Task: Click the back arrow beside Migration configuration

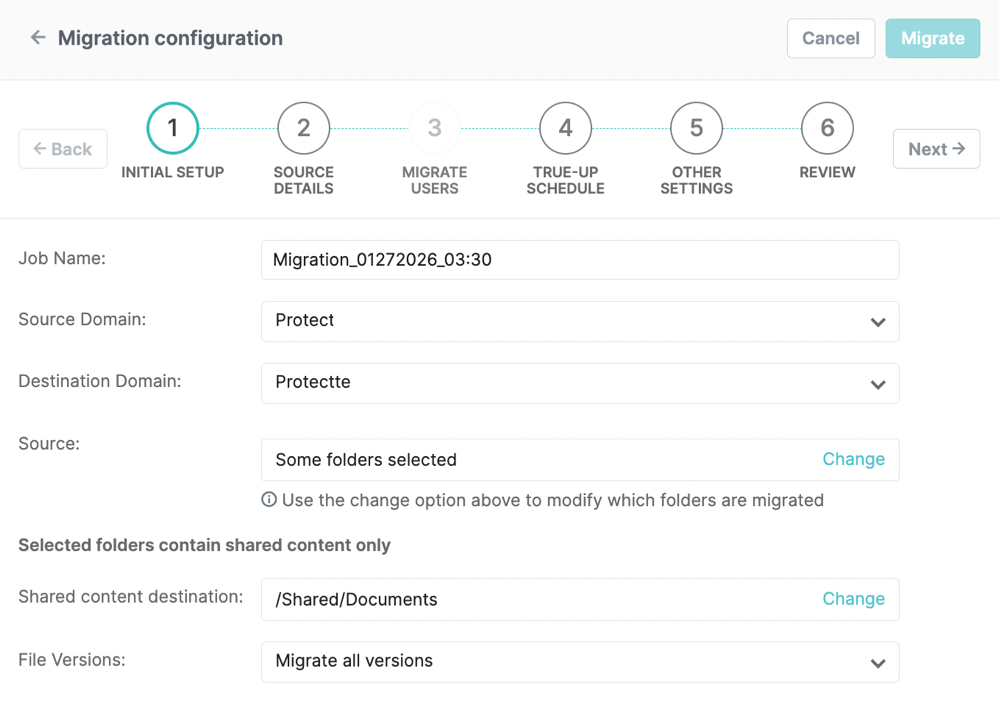Action: tap(38, 38)
